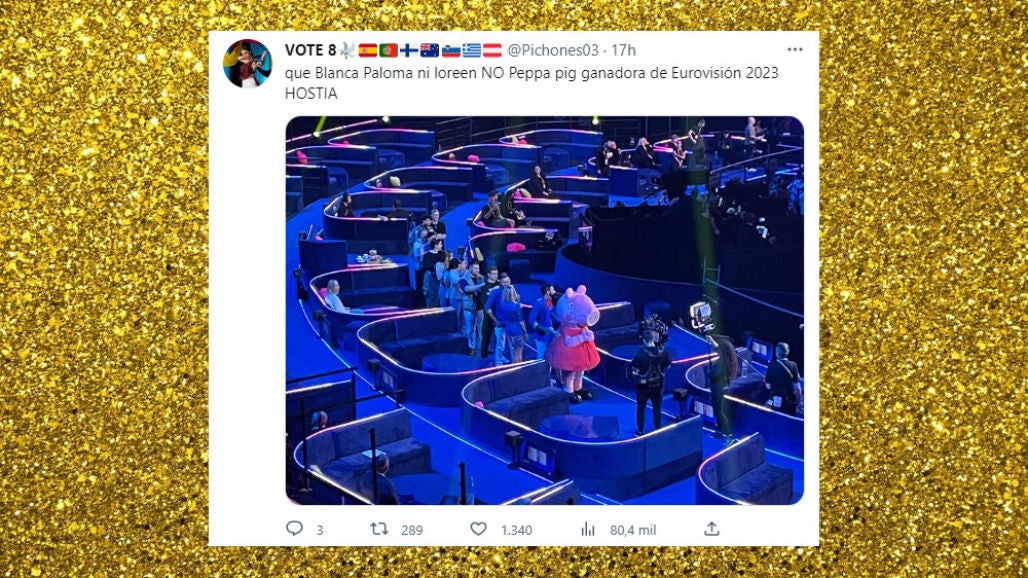Click the reply count number 3

tap(319, 530)
